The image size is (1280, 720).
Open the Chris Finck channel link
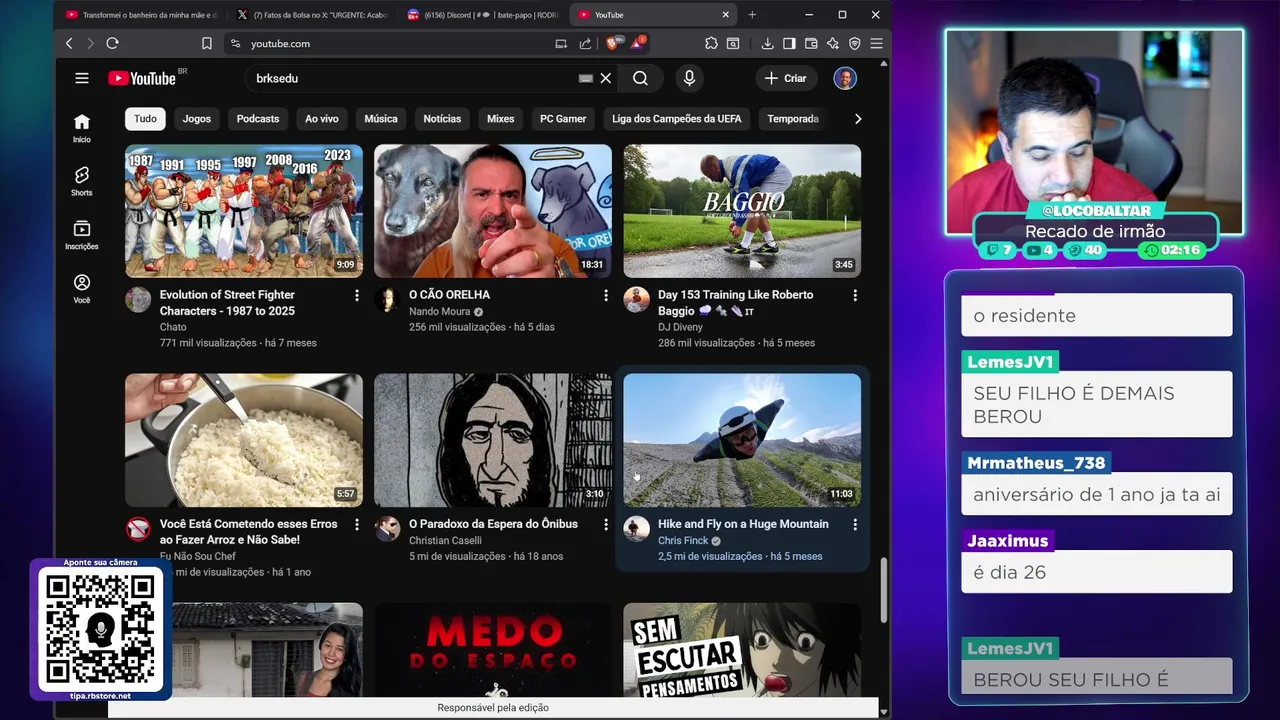[683, 540]
